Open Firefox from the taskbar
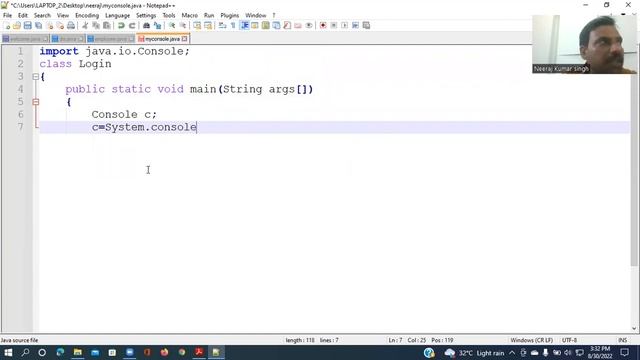The width and height of the screenshot is (640, 360). (x=164, y=353)
